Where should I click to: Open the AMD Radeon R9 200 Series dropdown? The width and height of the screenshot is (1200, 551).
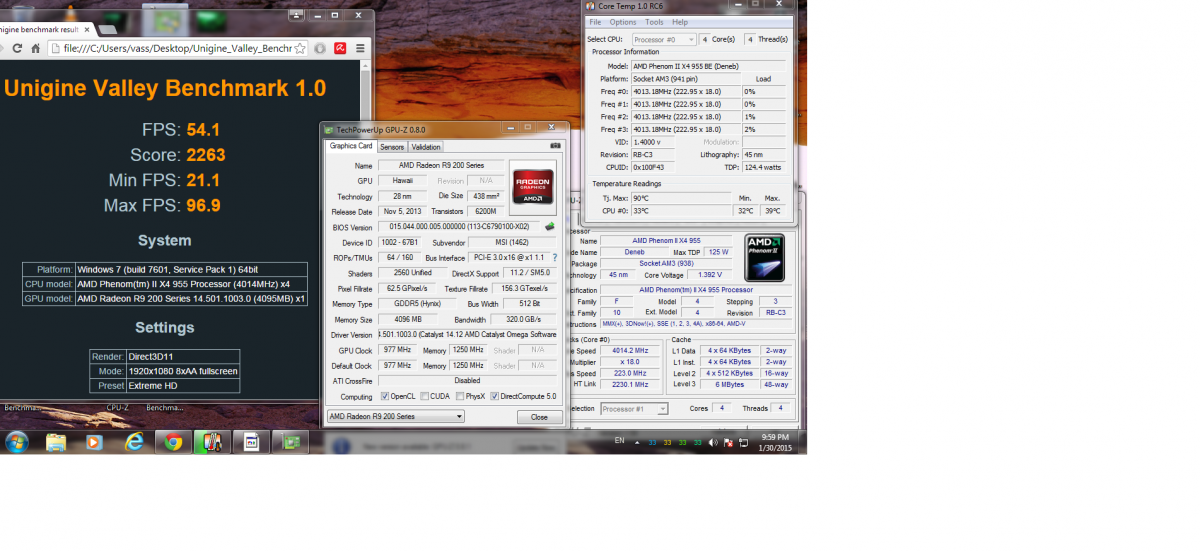(x=396, y=416)
